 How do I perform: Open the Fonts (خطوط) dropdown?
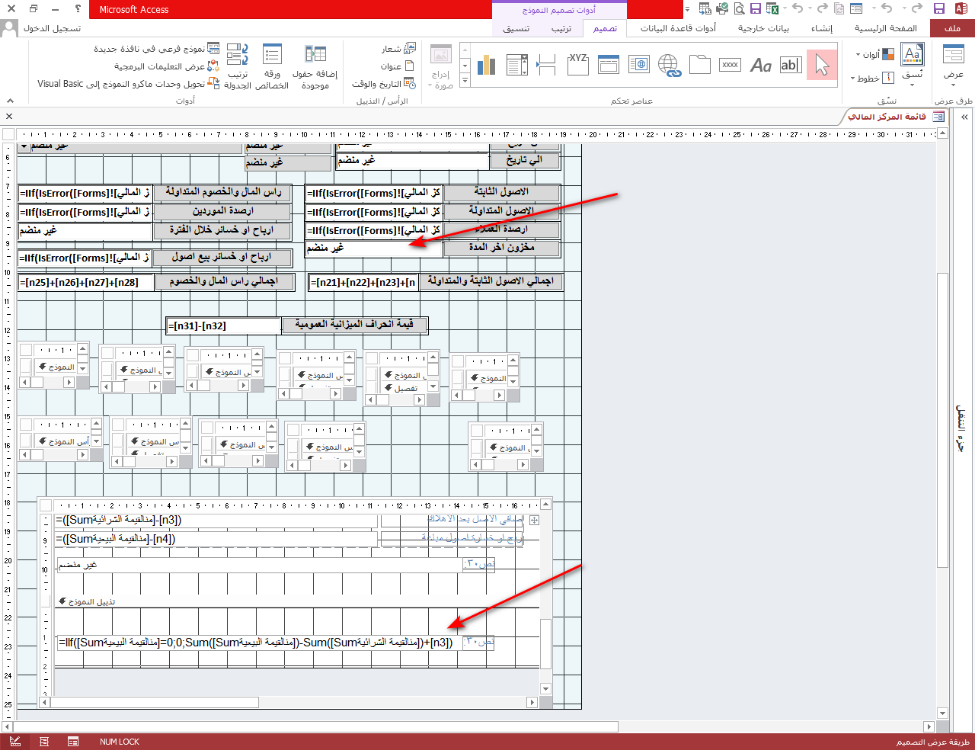click(872, 78)
